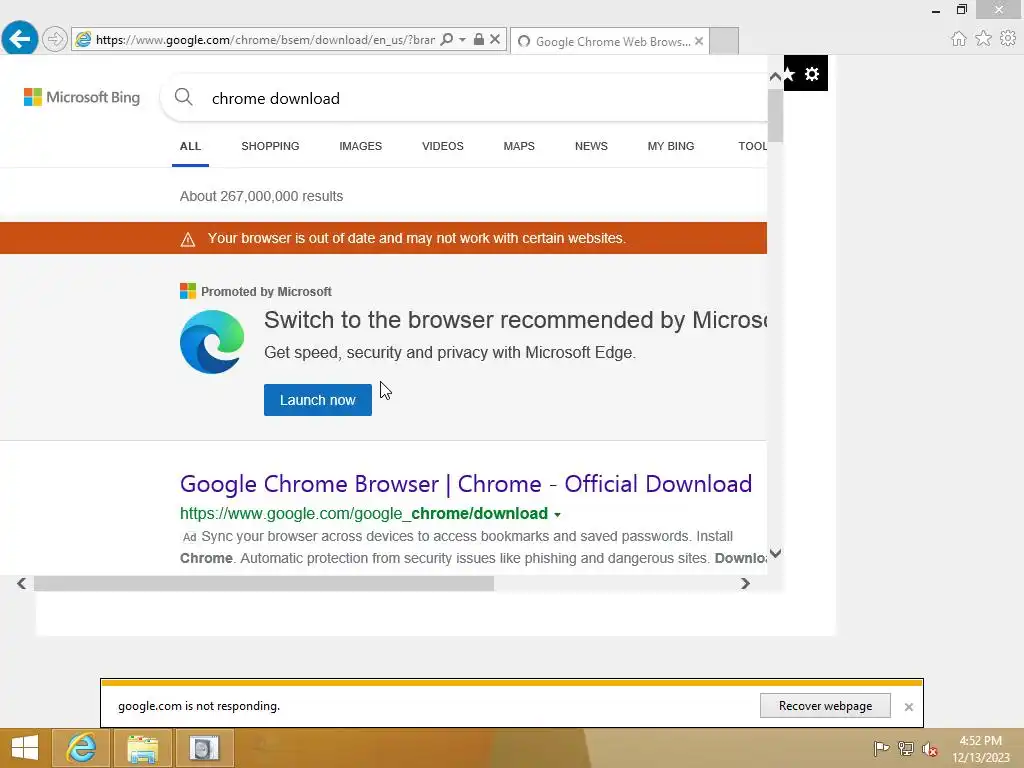The width and height of the screenshot is (1024, 768).
Task: Click the Bing search magnifier icon
Action: [x=184, y=97]
